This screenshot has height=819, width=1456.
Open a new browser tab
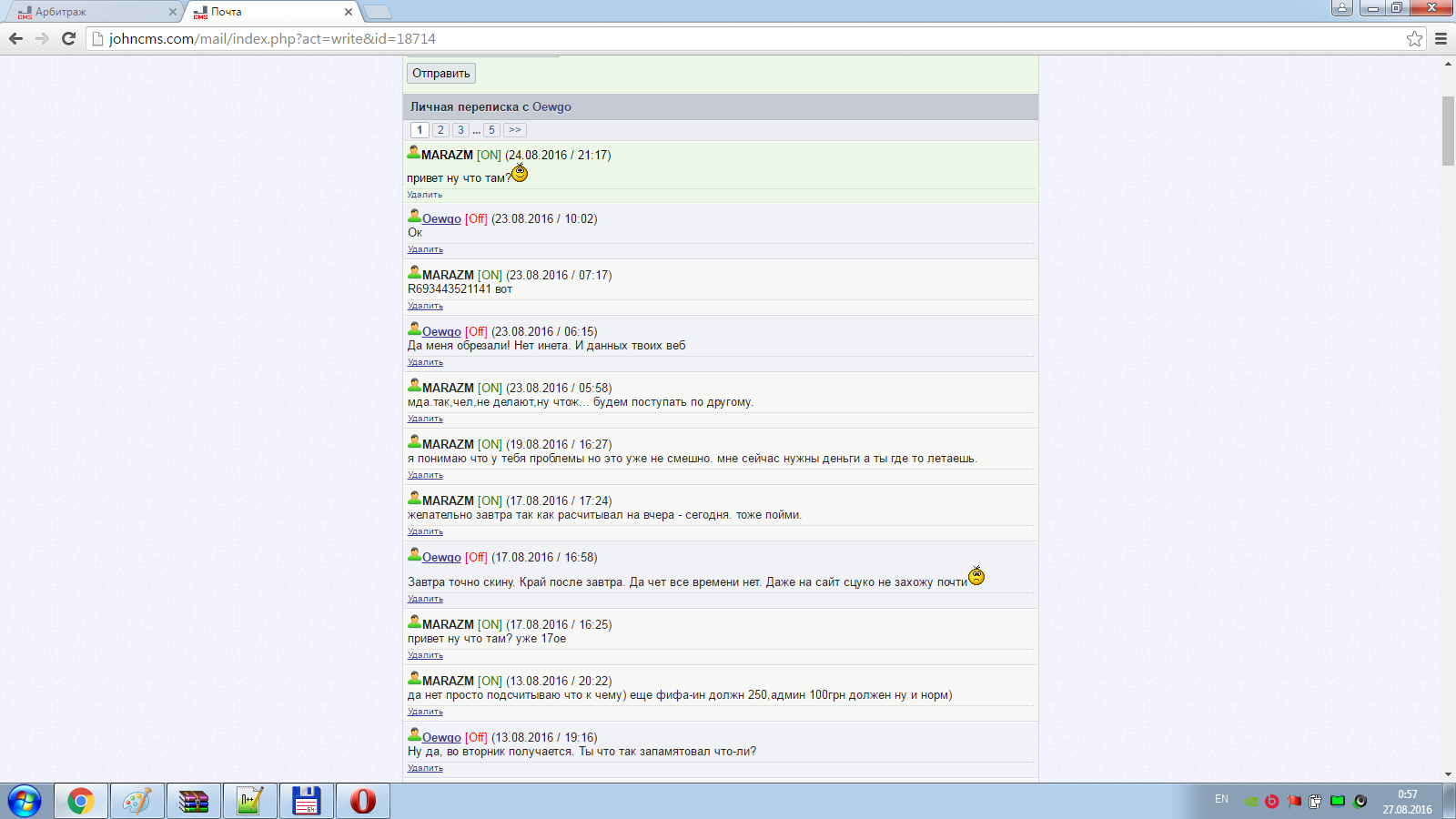coord(377,12)
